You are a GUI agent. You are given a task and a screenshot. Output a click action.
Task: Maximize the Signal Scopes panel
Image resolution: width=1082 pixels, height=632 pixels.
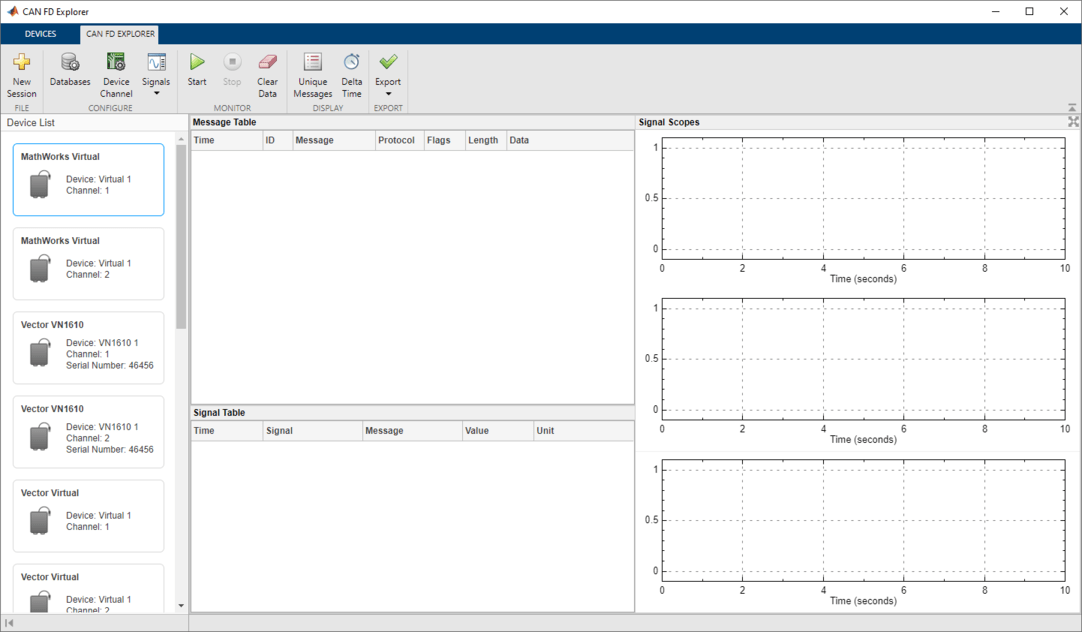[1073, 122]
